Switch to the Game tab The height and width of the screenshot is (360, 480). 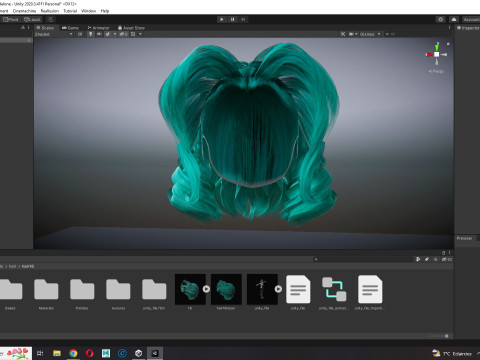[71, 28]
